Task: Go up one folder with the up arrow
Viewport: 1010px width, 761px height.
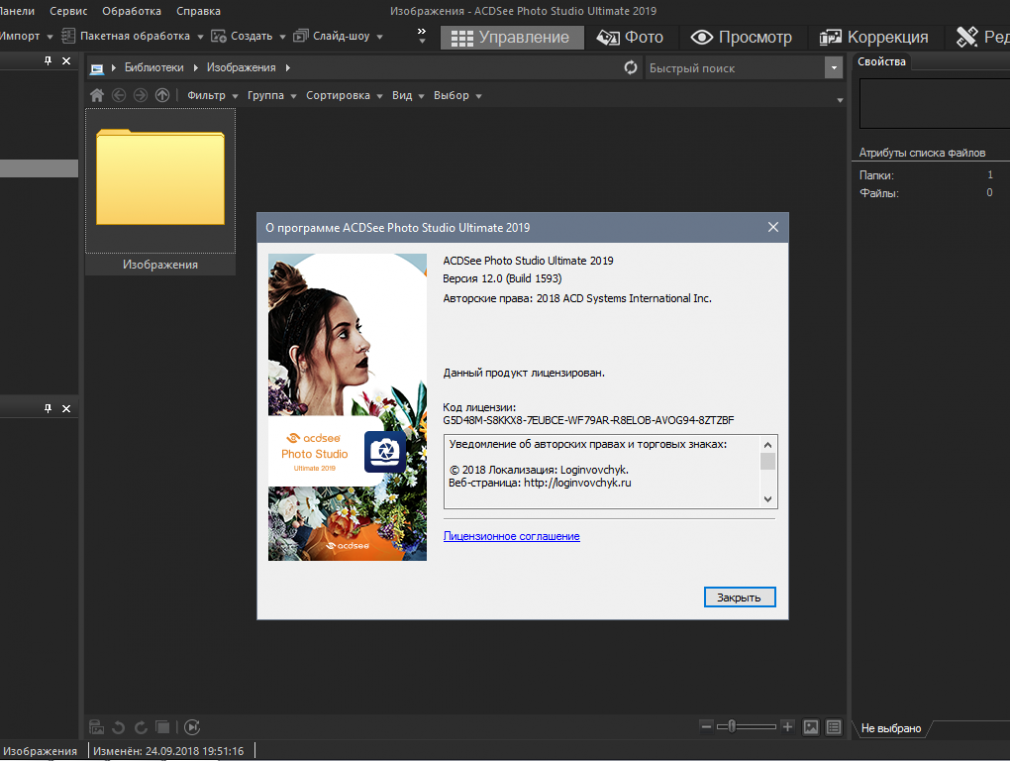Action: [x=162, y=95]
